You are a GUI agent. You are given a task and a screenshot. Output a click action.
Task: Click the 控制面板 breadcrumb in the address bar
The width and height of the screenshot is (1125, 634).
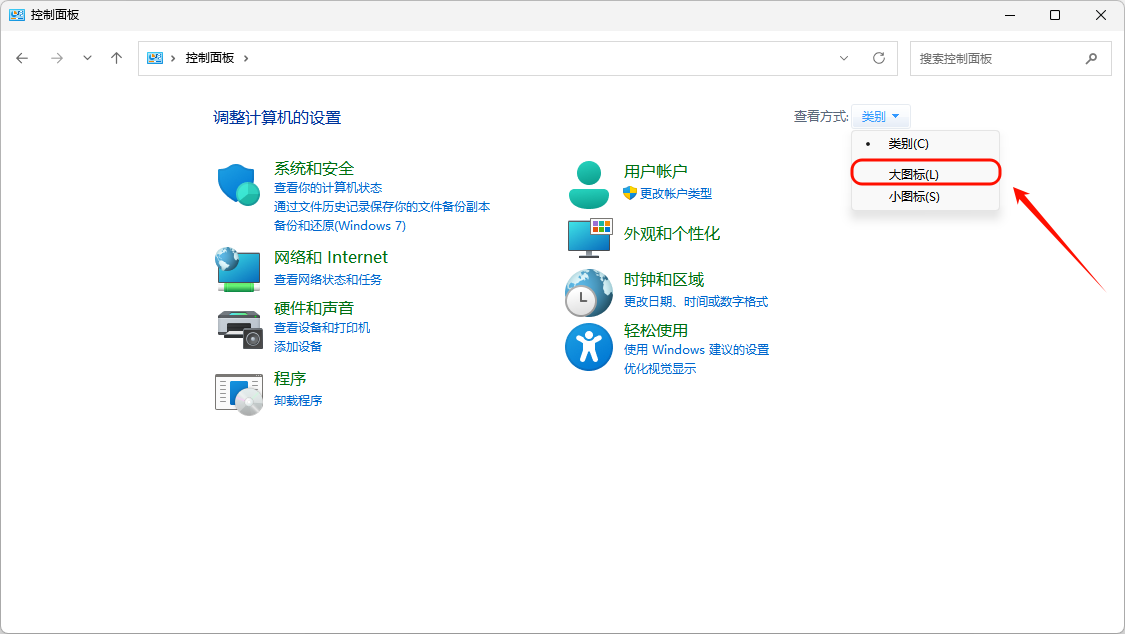coord(210,58)
